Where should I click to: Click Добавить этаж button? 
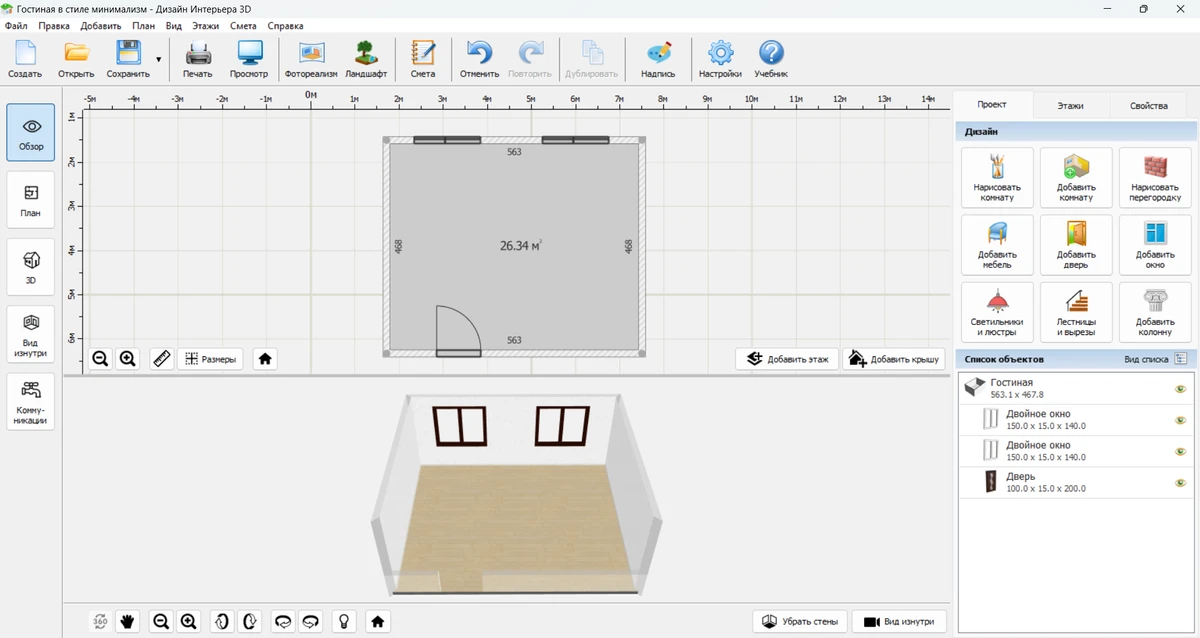(x=787, y=359)
